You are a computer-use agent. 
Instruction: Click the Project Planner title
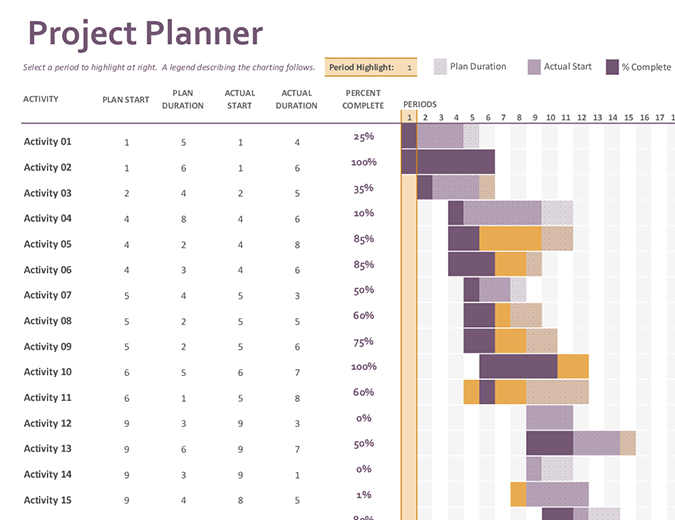pos(145,34)
